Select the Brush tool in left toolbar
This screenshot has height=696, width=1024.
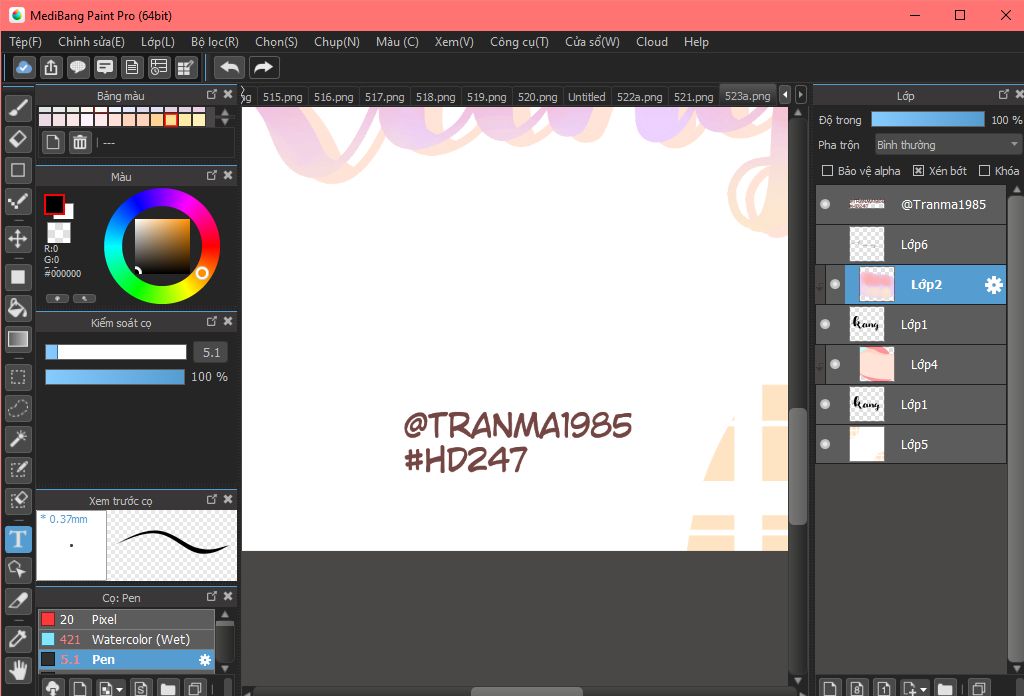(x=18, y=108)
